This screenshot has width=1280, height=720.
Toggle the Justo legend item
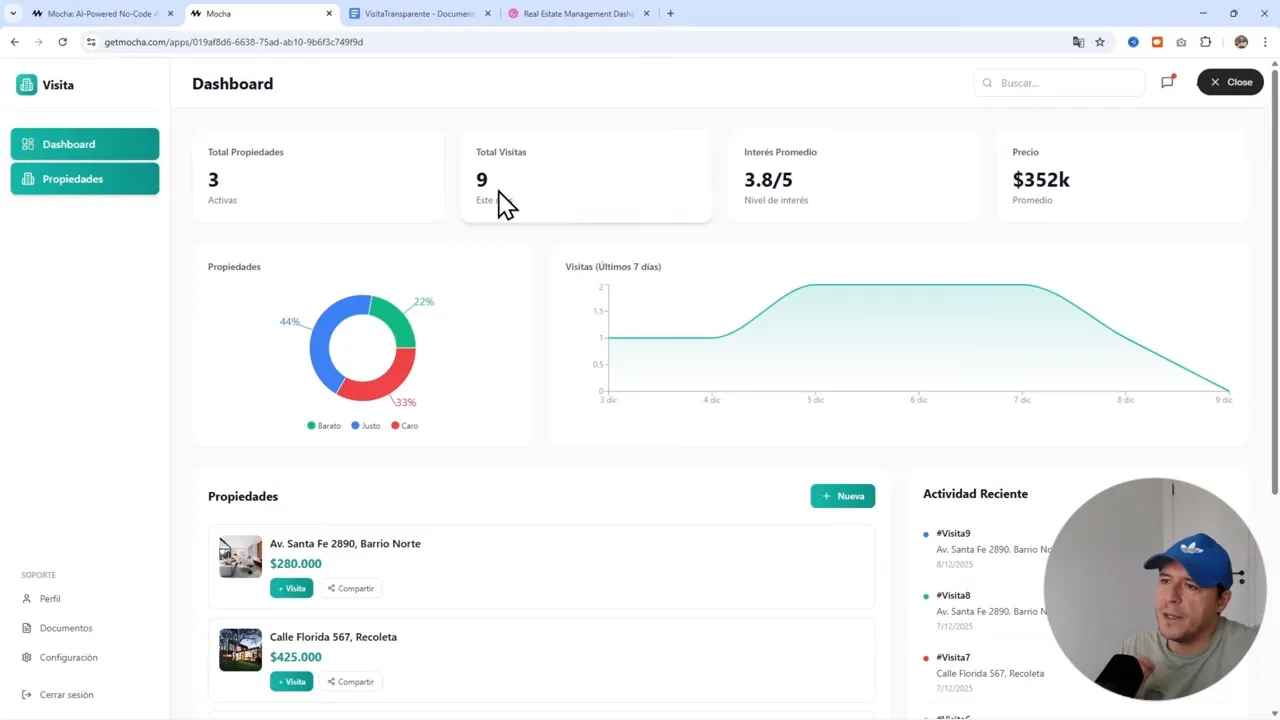point(367,425)
